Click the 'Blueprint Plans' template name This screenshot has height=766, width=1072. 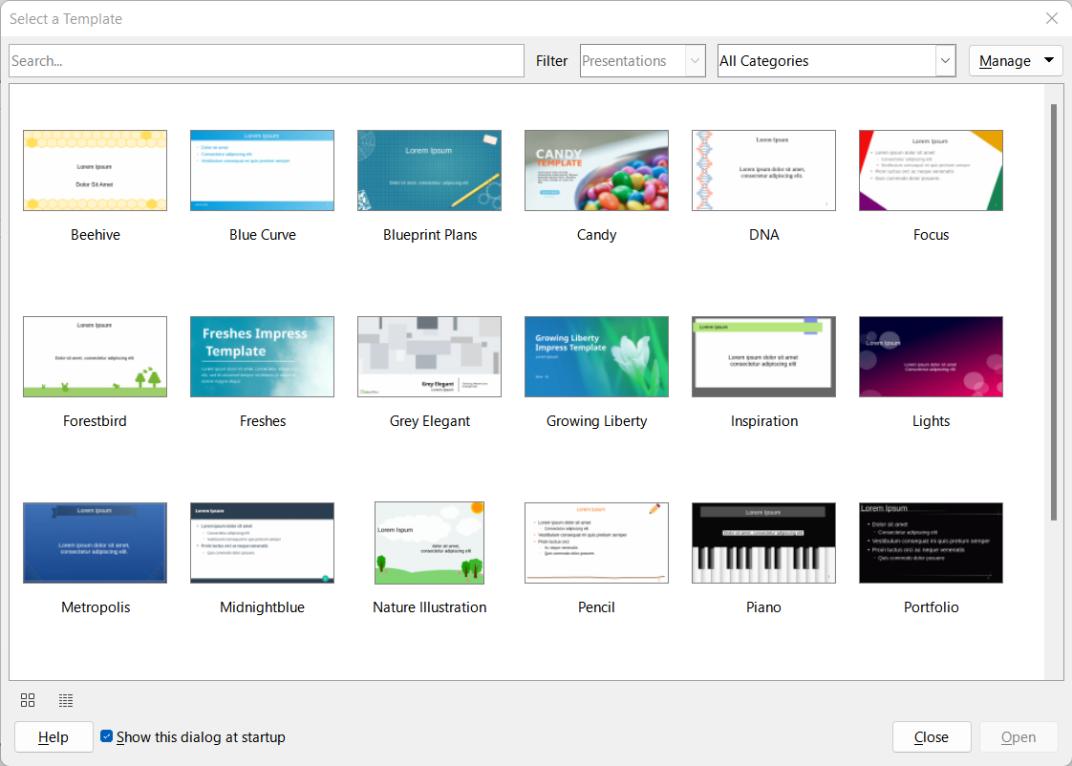(x=429, y=235)
